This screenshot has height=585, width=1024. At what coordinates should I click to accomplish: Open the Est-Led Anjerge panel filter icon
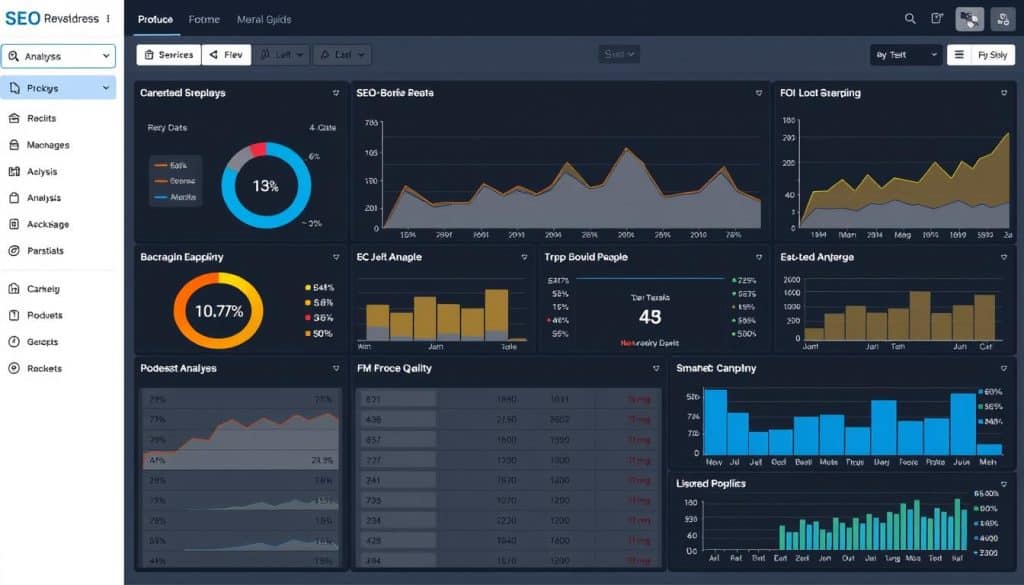(1004, 257)
